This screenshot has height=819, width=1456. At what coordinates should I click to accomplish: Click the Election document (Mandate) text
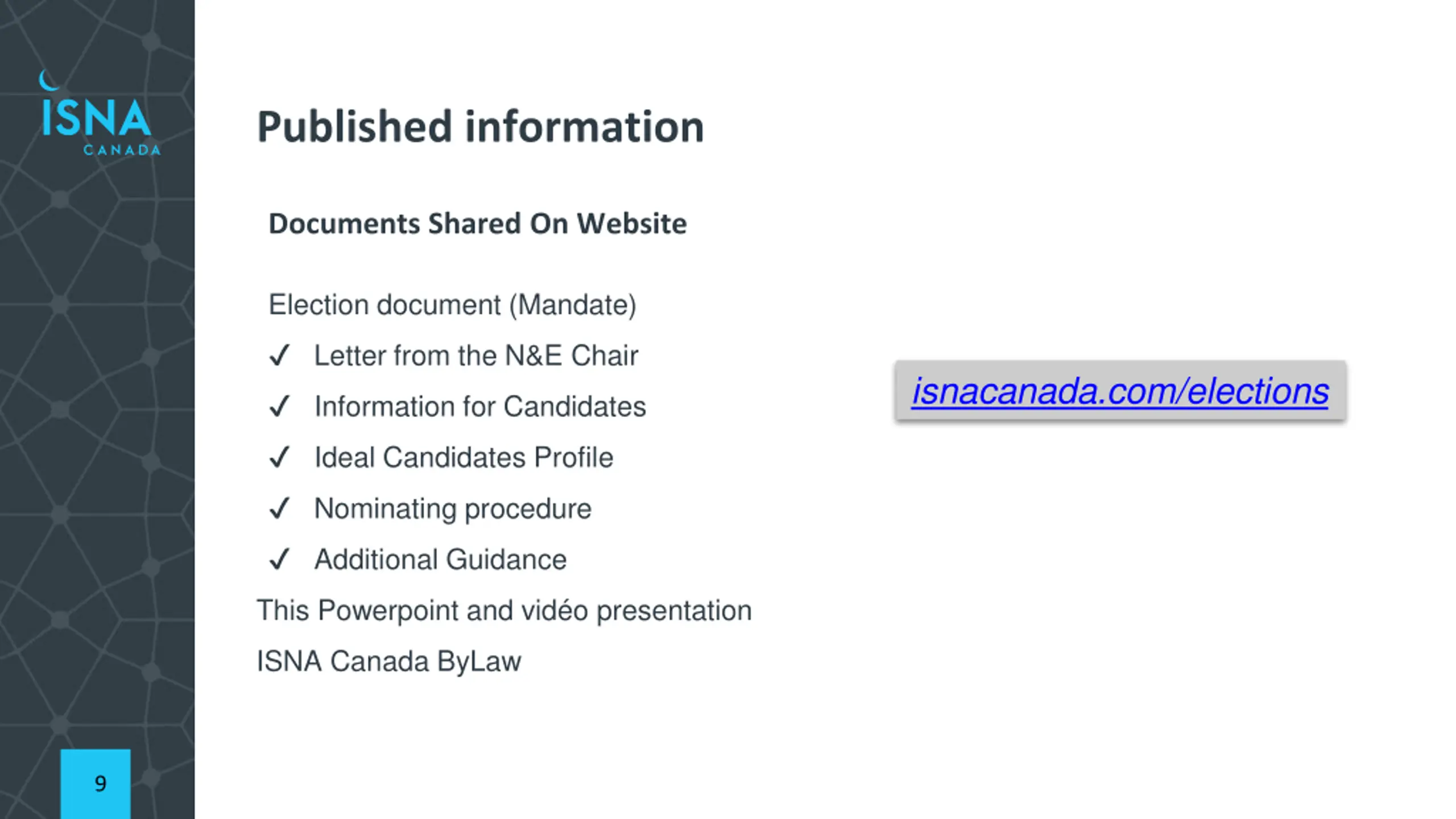tap(452, 305)
